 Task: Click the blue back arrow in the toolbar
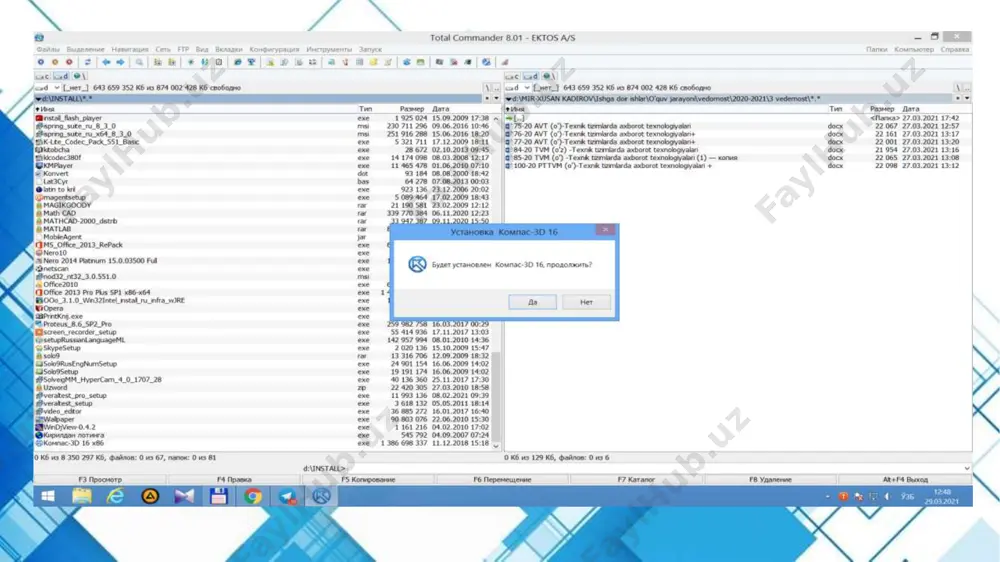pos(106,62)
